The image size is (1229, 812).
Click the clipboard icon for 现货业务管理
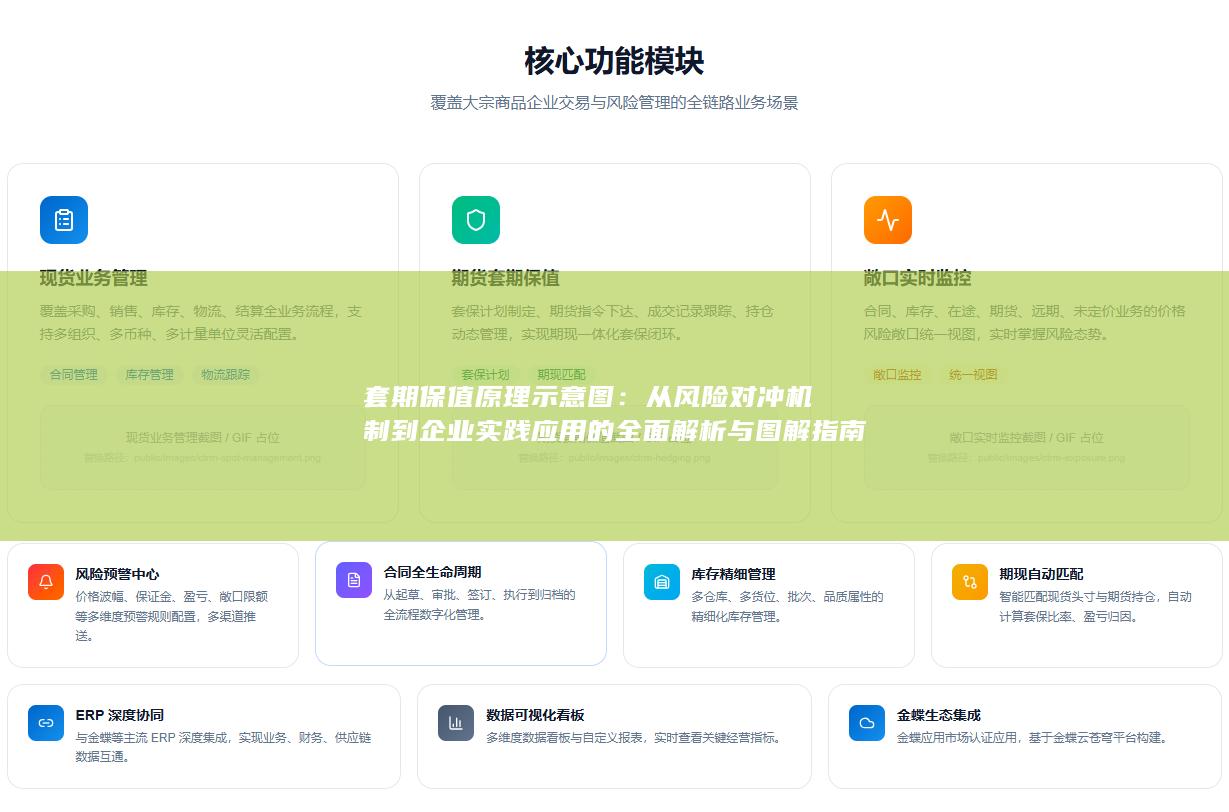64,220
